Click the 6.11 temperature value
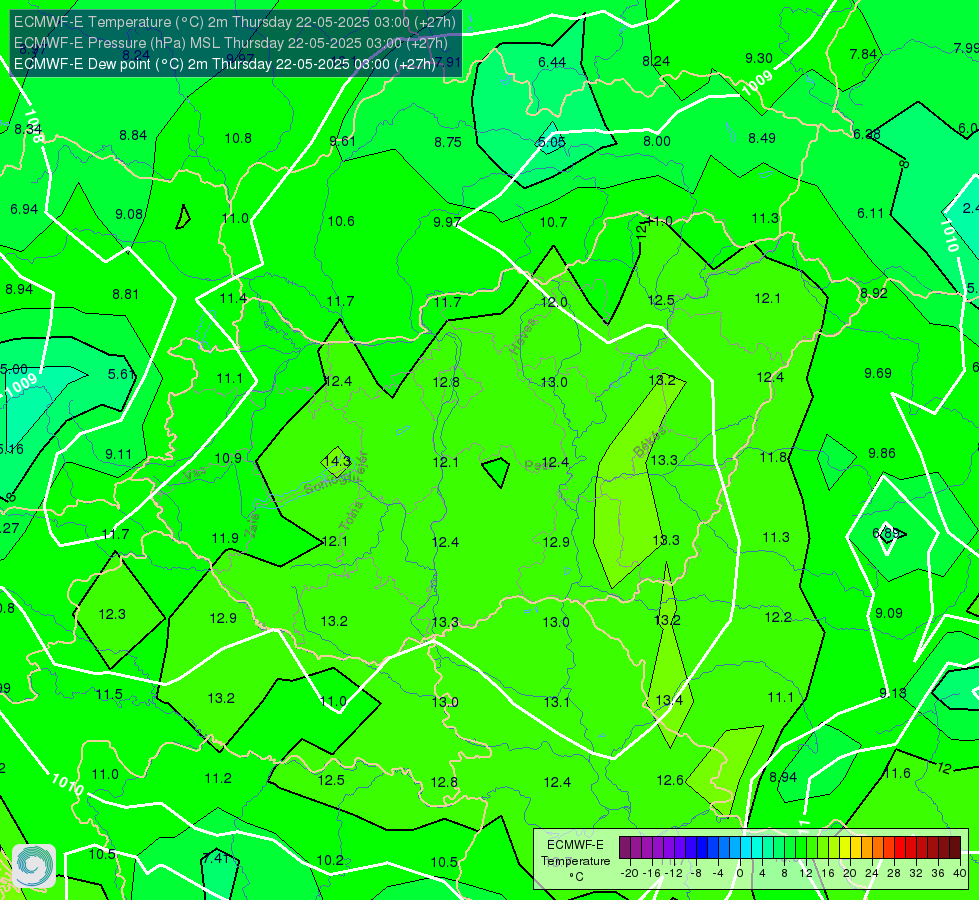Image resolution: width=979 pixels, height=900 pixels. [x=870, y=214]
